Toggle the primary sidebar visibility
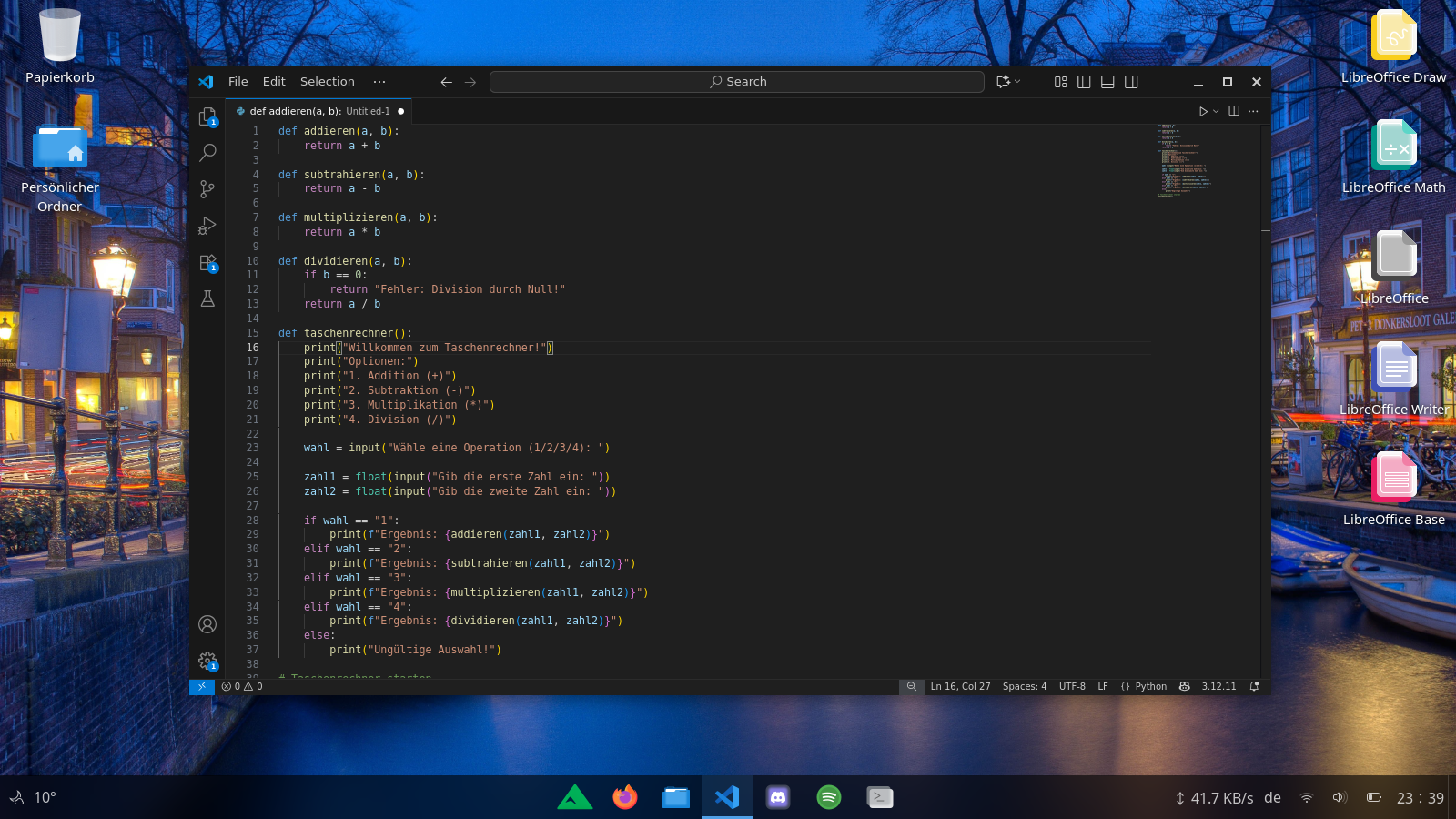 pos(1084,81)
